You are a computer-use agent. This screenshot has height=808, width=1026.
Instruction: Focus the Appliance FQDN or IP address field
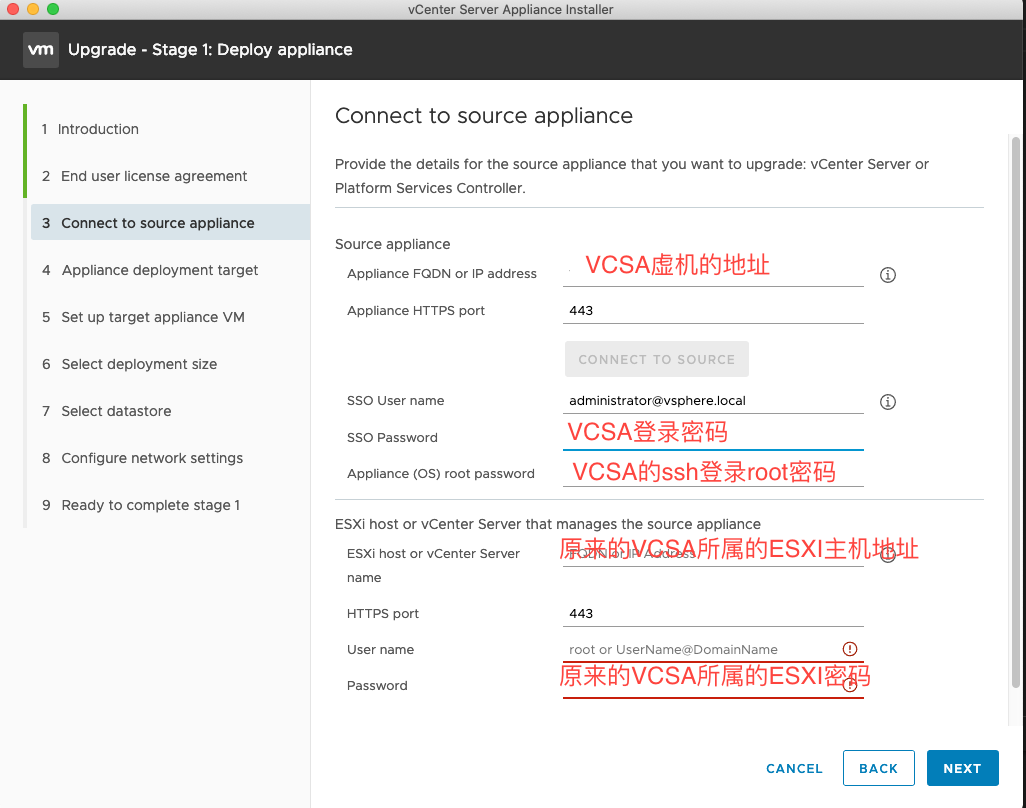[713, 272]
